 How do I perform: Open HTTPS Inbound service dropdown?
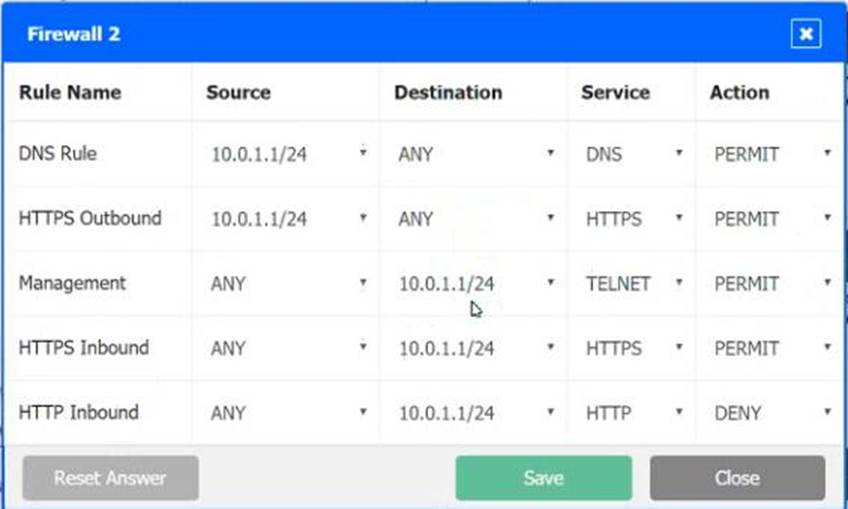634,348
